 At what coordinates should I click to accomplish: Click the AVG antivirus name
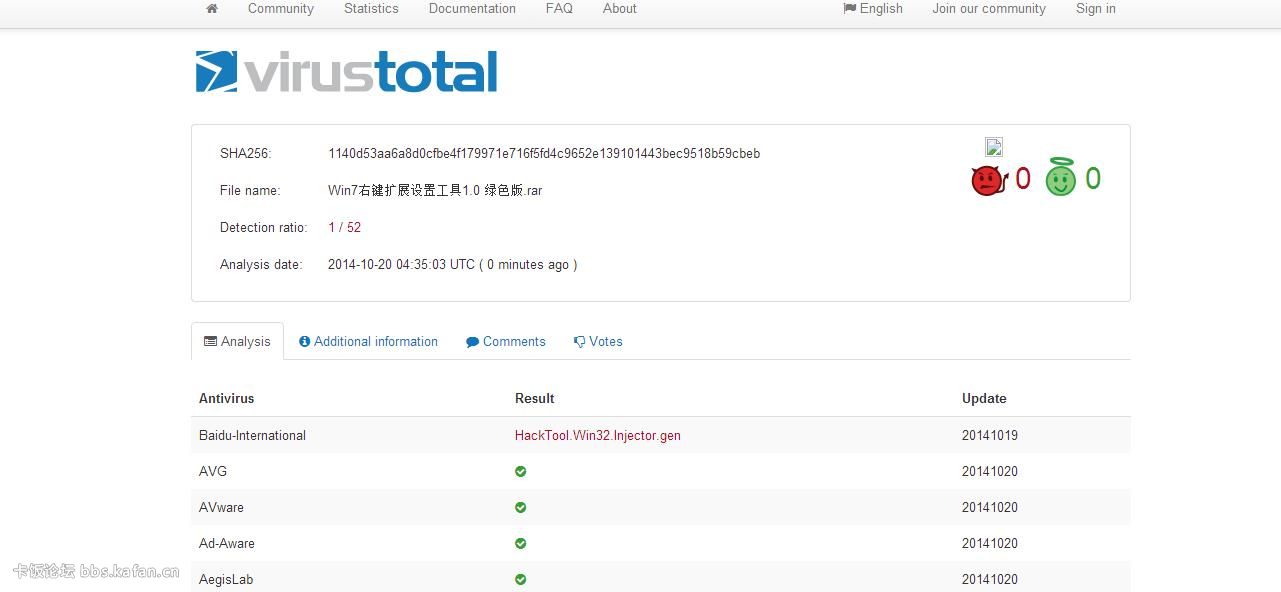point(213,471)
